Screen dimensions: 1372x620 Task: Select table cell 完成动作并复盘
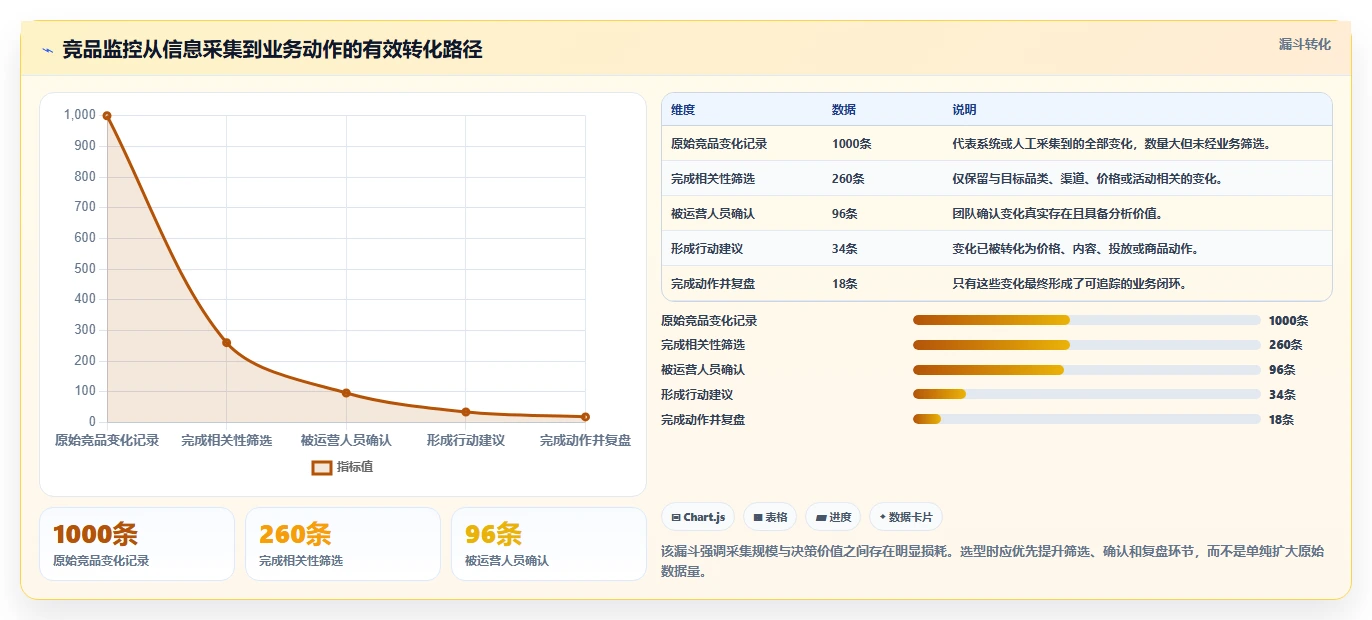coord(713,284)
